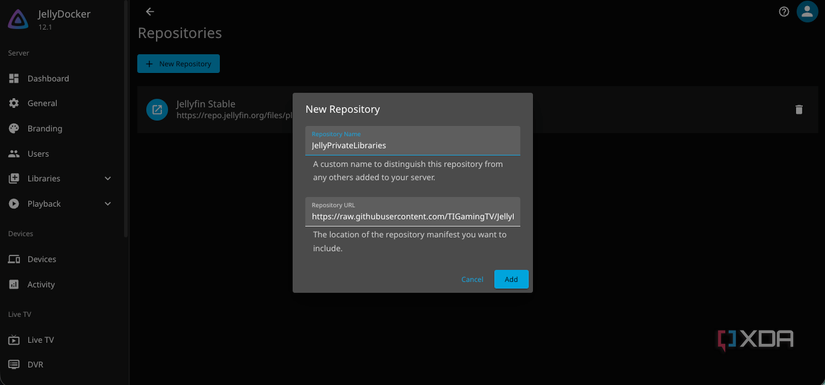Click the Dashboard grid icon
The image size is (825, 385).
pos(14,78)
